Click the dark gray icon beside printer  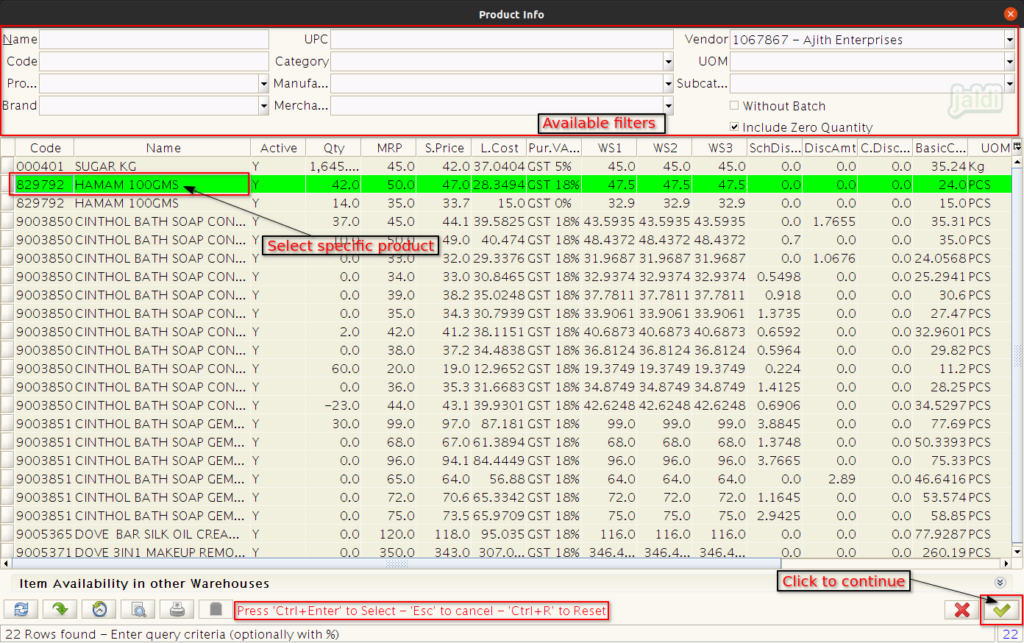pos(216,610)
